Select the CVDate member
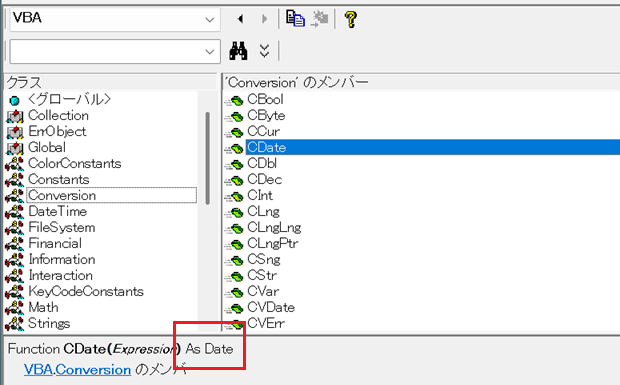The image size is (620, 385). pyautogui.click(x=271, y=307)
